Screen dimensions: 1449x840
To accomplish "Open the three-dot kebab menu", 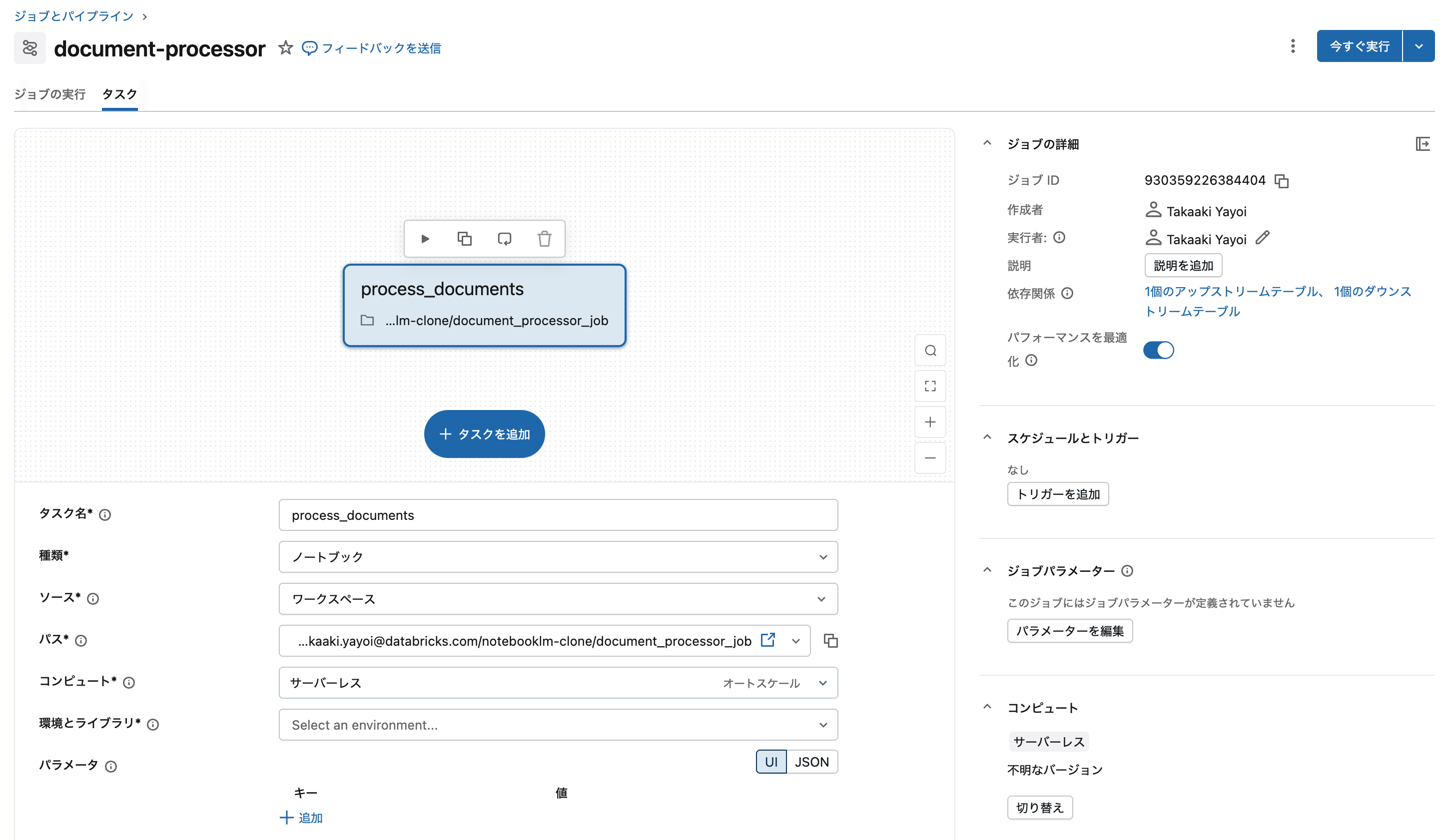I will tap(1293, 46).
